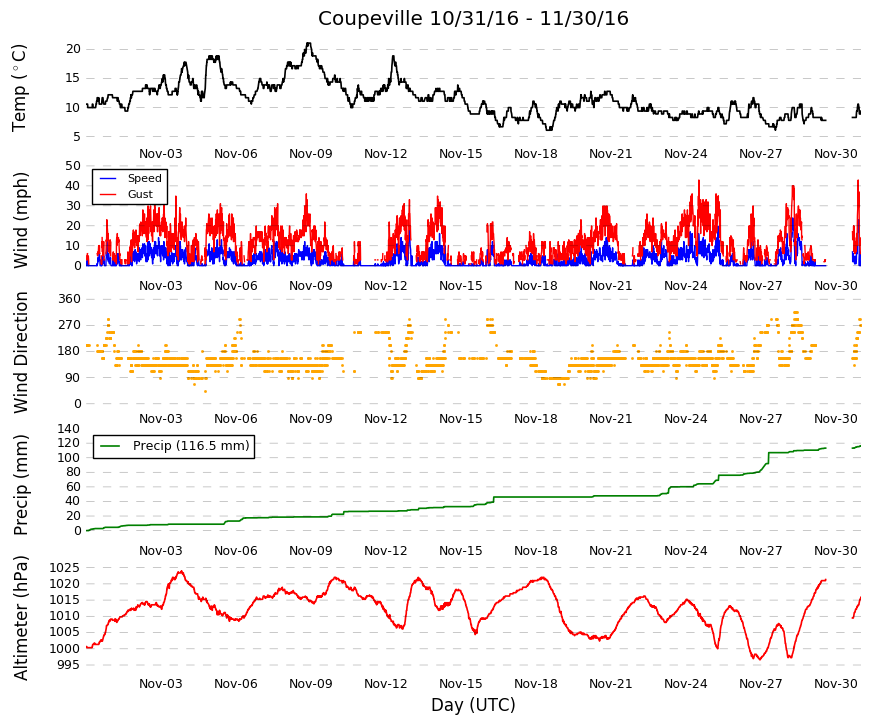Click the 360 tick on wind direction axis
The width and height of the screenshot is (871, 725).
click(x=69, y=299)
